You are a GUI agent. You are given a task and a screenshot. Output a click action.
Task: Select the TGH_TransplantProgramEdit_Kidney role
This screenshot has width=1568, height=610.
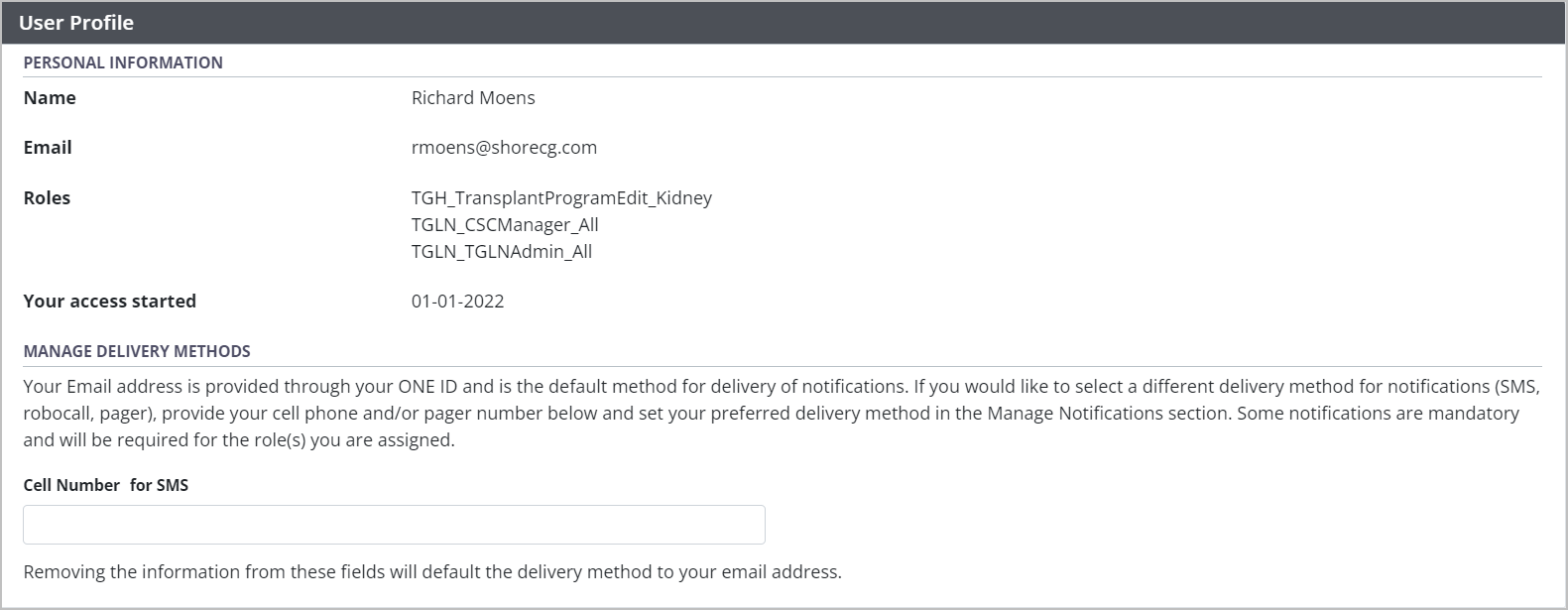coord(561,198)
